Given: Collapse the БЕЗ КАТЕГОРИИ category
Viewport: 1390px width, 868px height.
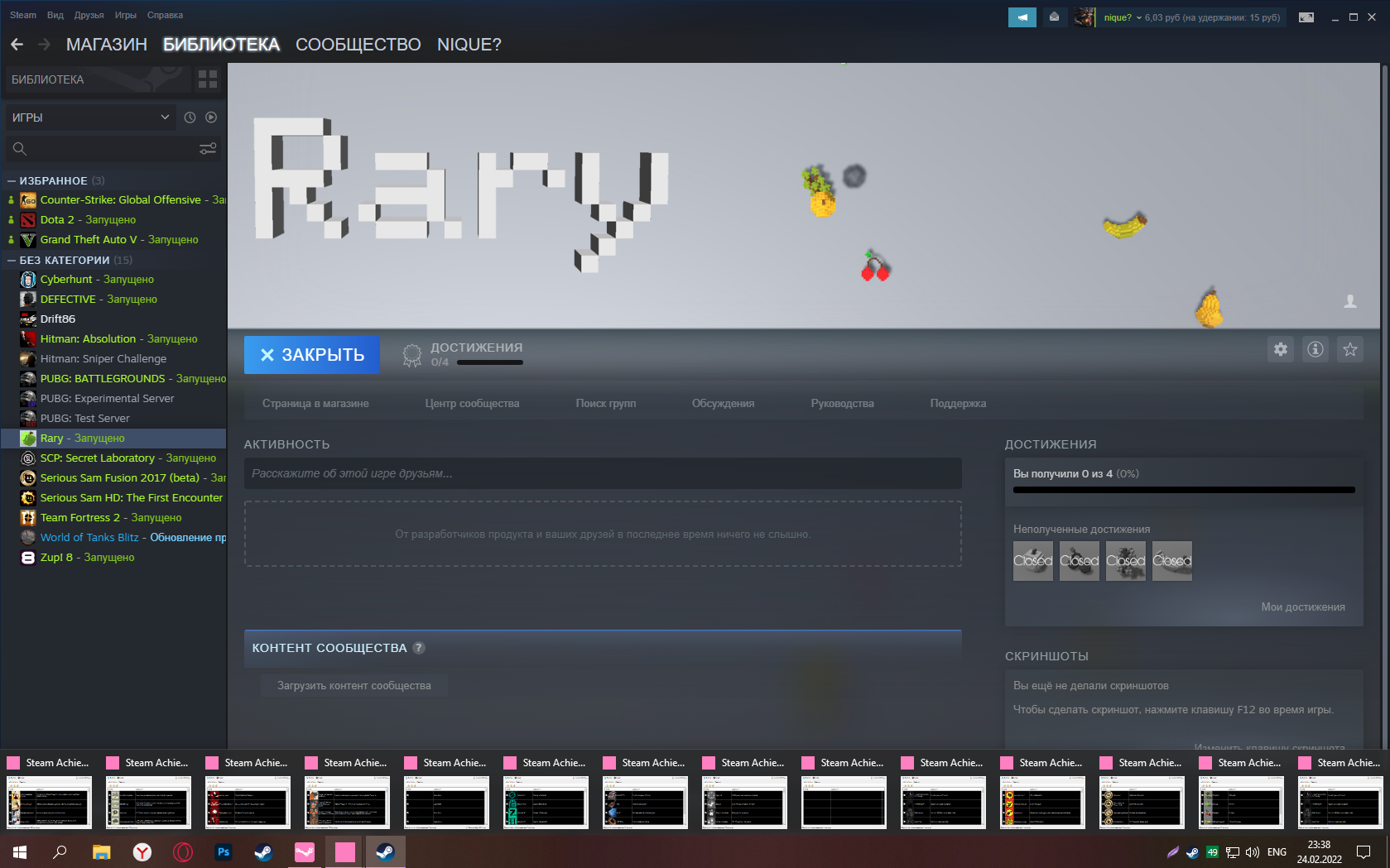Looking at the screenshot, I should click(12, 261).
